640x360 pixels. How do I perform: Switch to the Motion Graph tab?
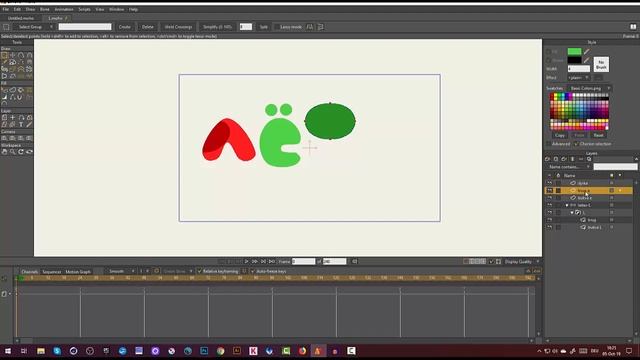pos(78,272)
